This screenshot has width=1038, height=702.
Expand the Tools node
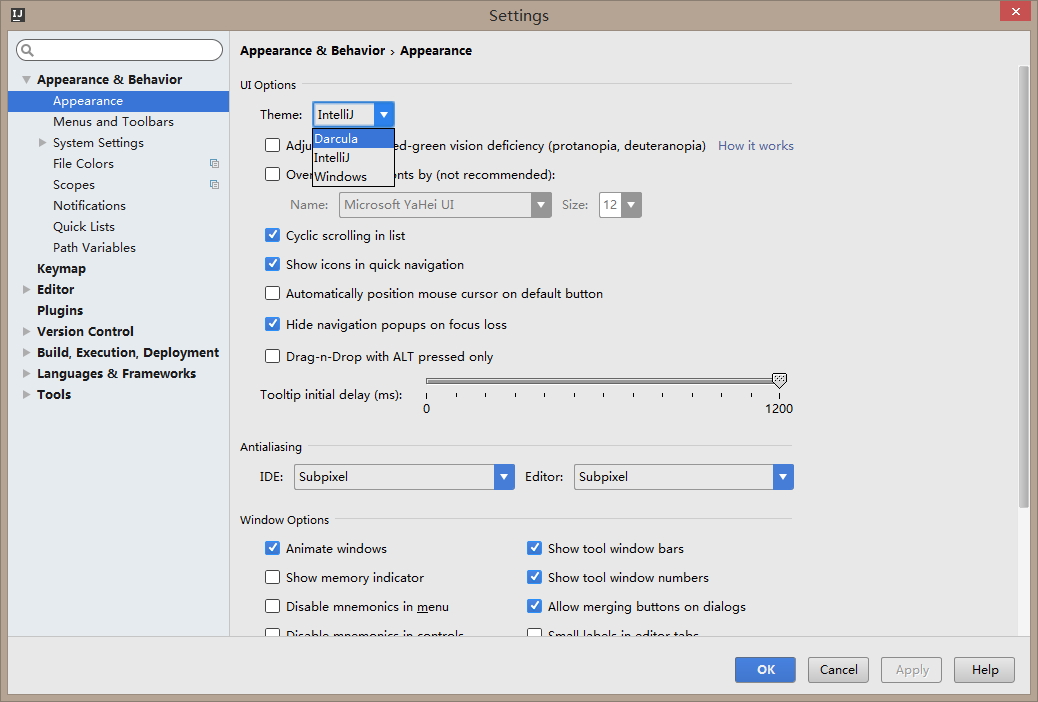26,394
